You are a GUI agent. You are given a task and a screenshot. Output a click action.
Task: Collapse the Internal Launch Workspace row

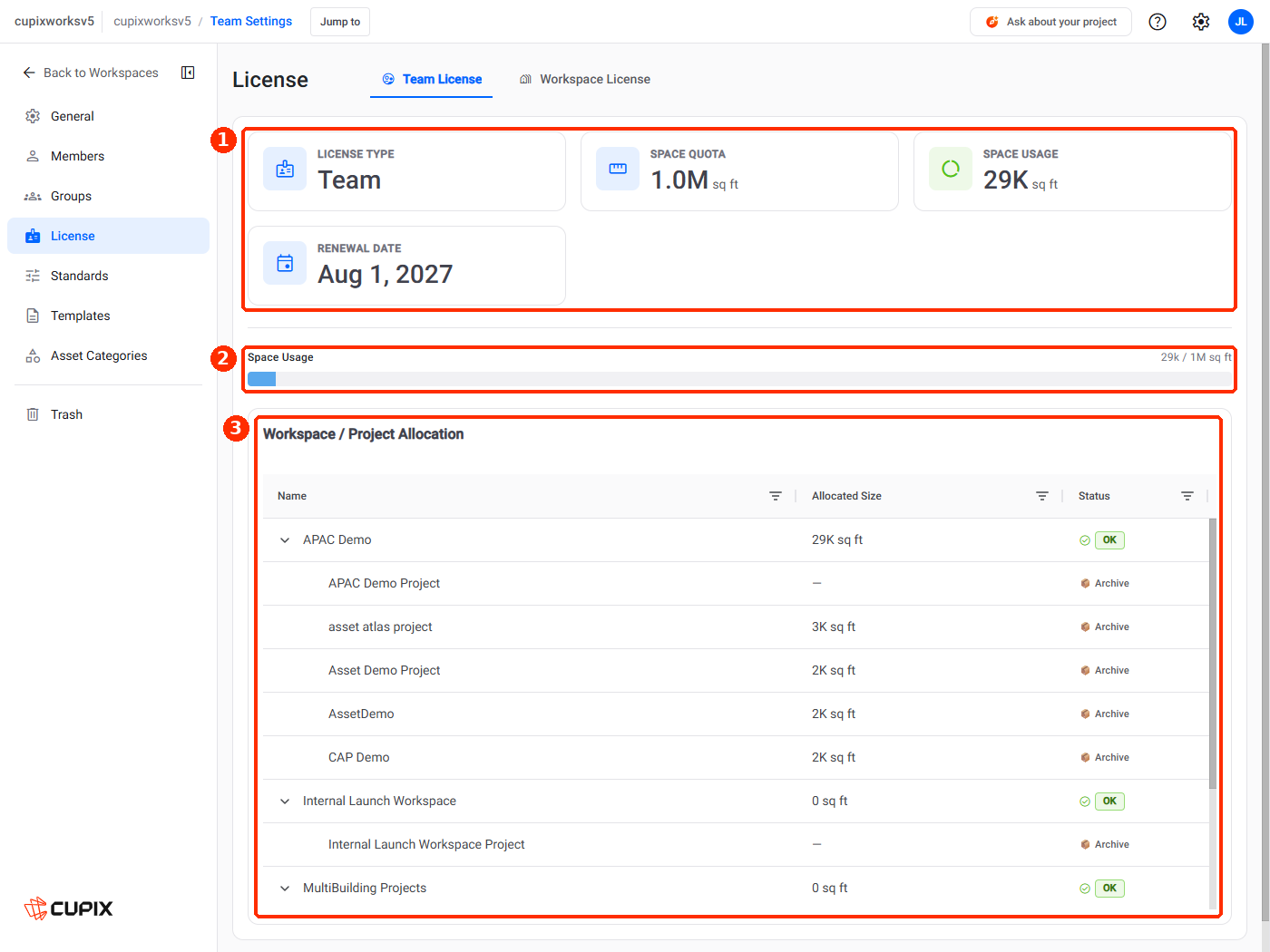click(x=285, y=801)
